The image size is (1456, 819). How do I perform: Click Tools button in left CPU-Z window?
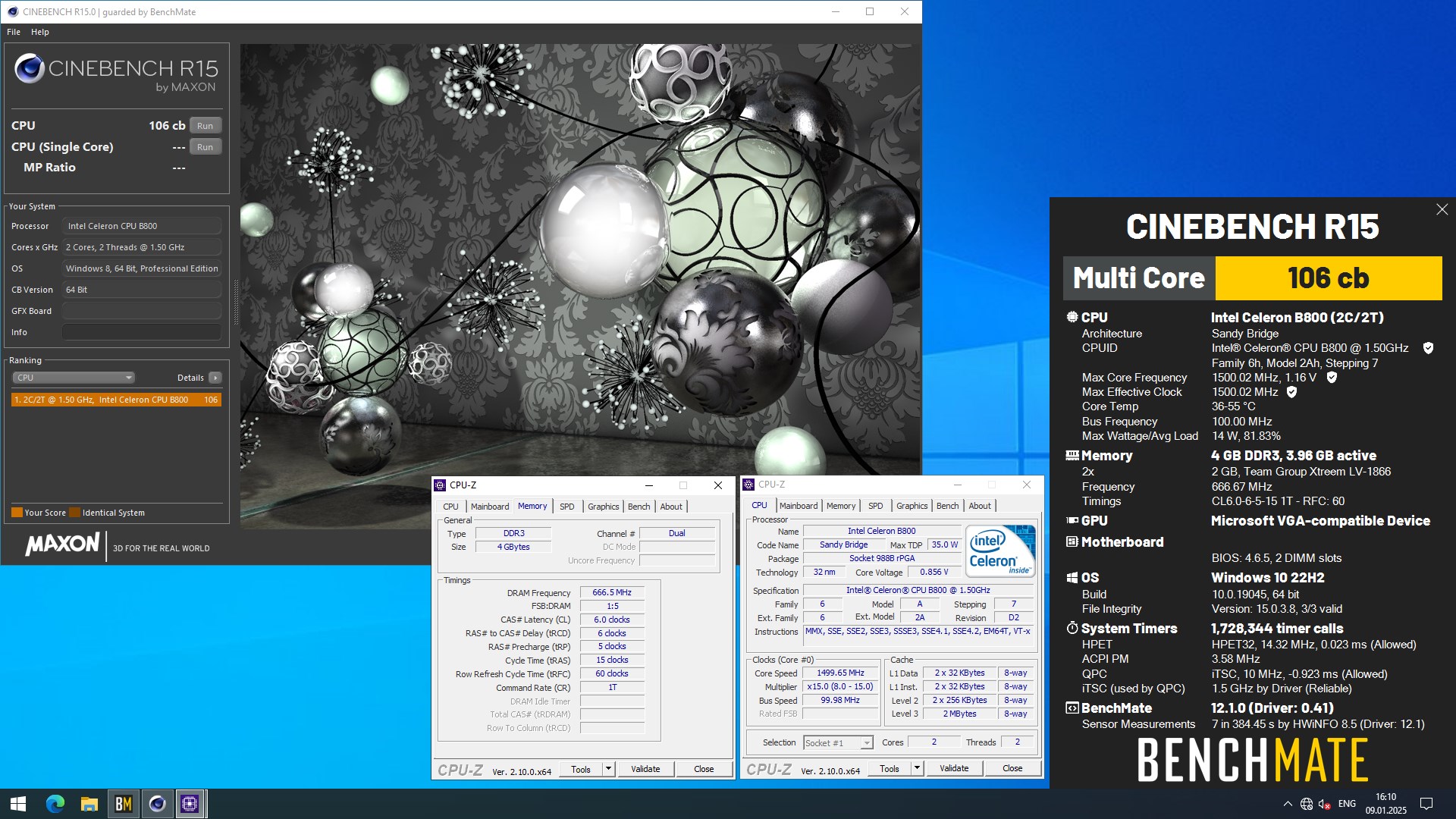[581, 769]
